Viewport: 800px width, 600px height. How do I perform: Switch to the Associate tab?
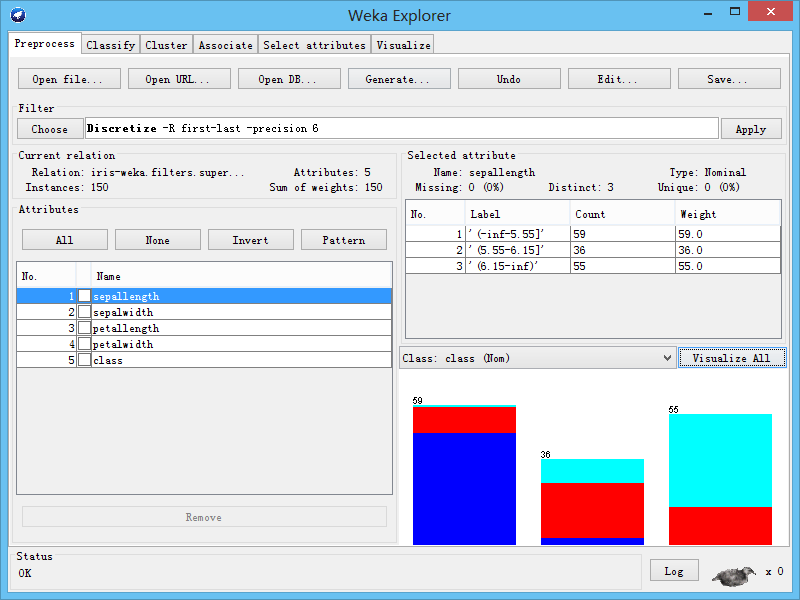[226, 45]
